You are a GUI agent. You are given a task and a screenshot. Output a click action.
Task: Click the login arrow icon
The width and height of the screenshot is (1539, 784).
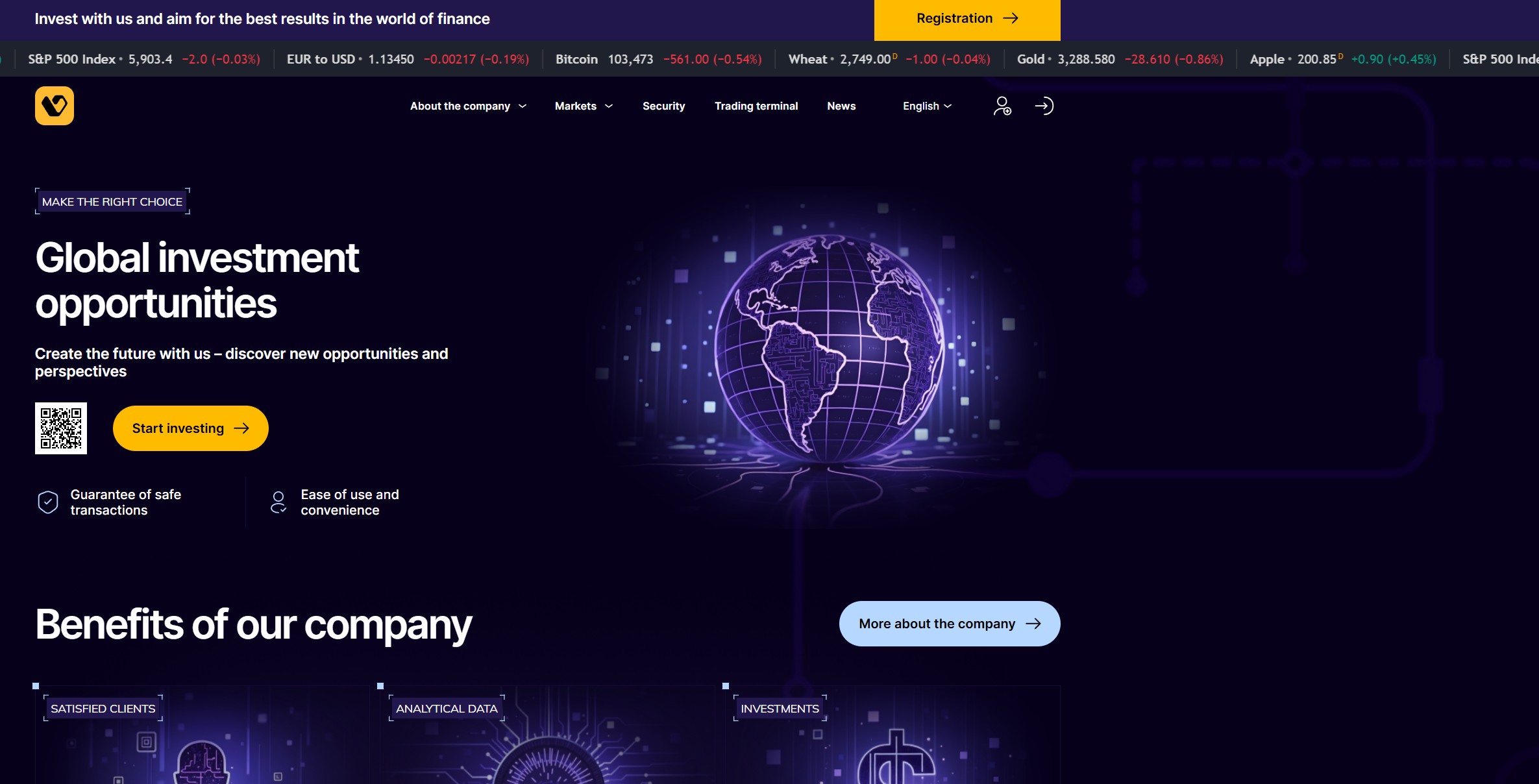1044,106
